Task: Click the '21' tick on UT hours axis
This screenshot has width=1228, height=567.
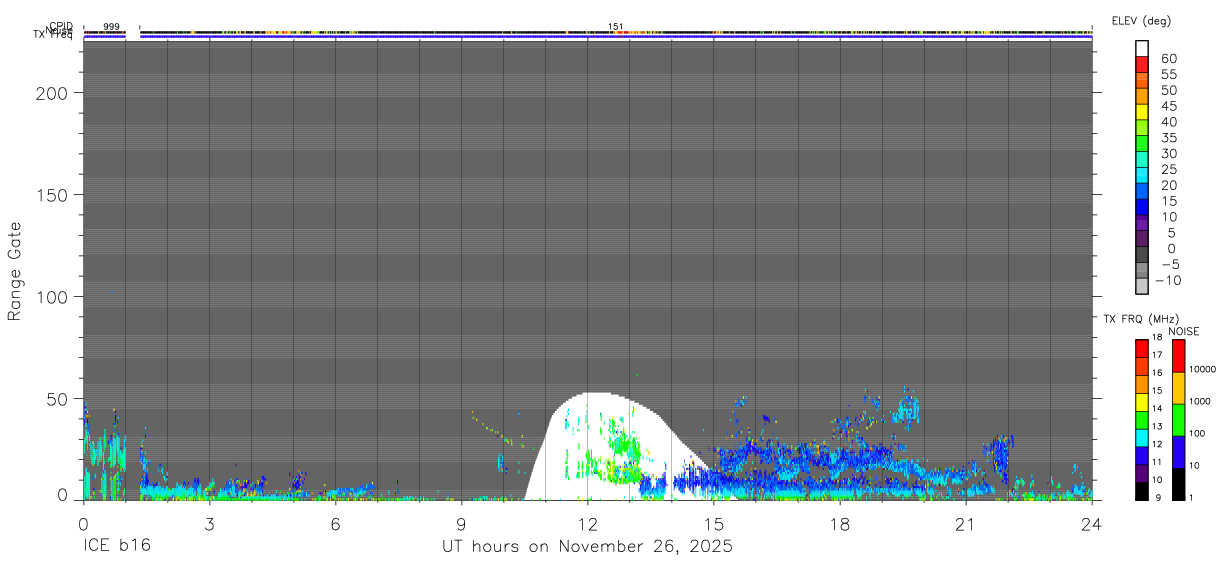Action: click(965, 523)
